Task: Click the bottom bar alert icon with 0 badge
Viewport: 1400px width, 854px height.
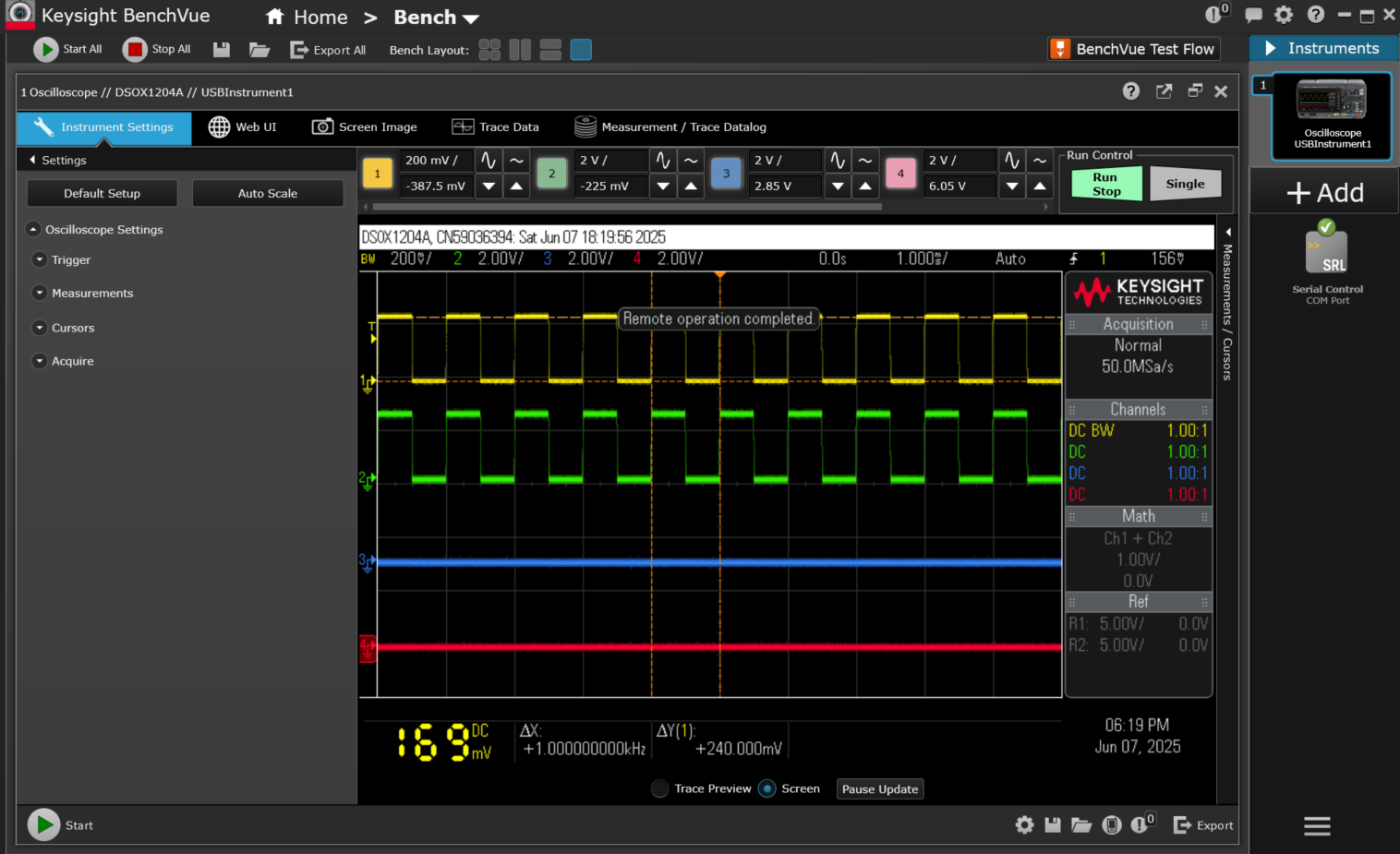Action: (x=1142, y=824)
